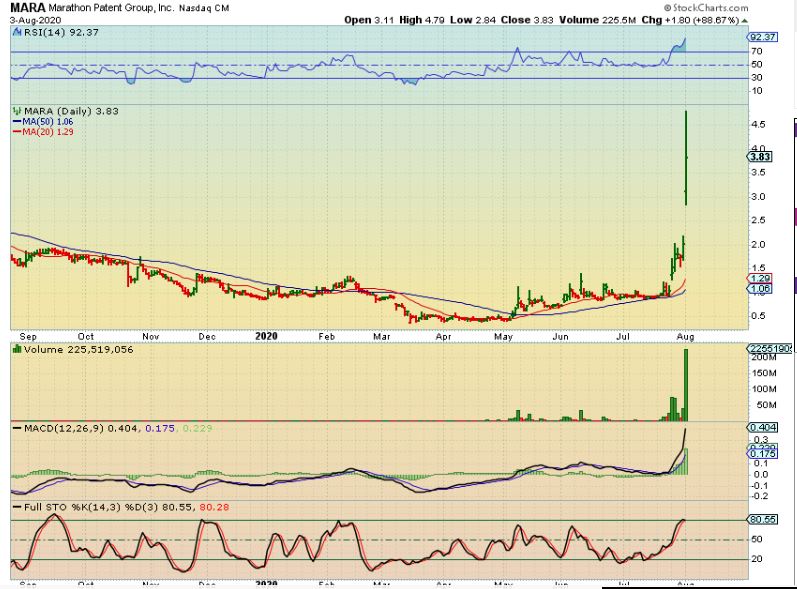Click the 80.55 stochastic value flag

tap(763, 520)
